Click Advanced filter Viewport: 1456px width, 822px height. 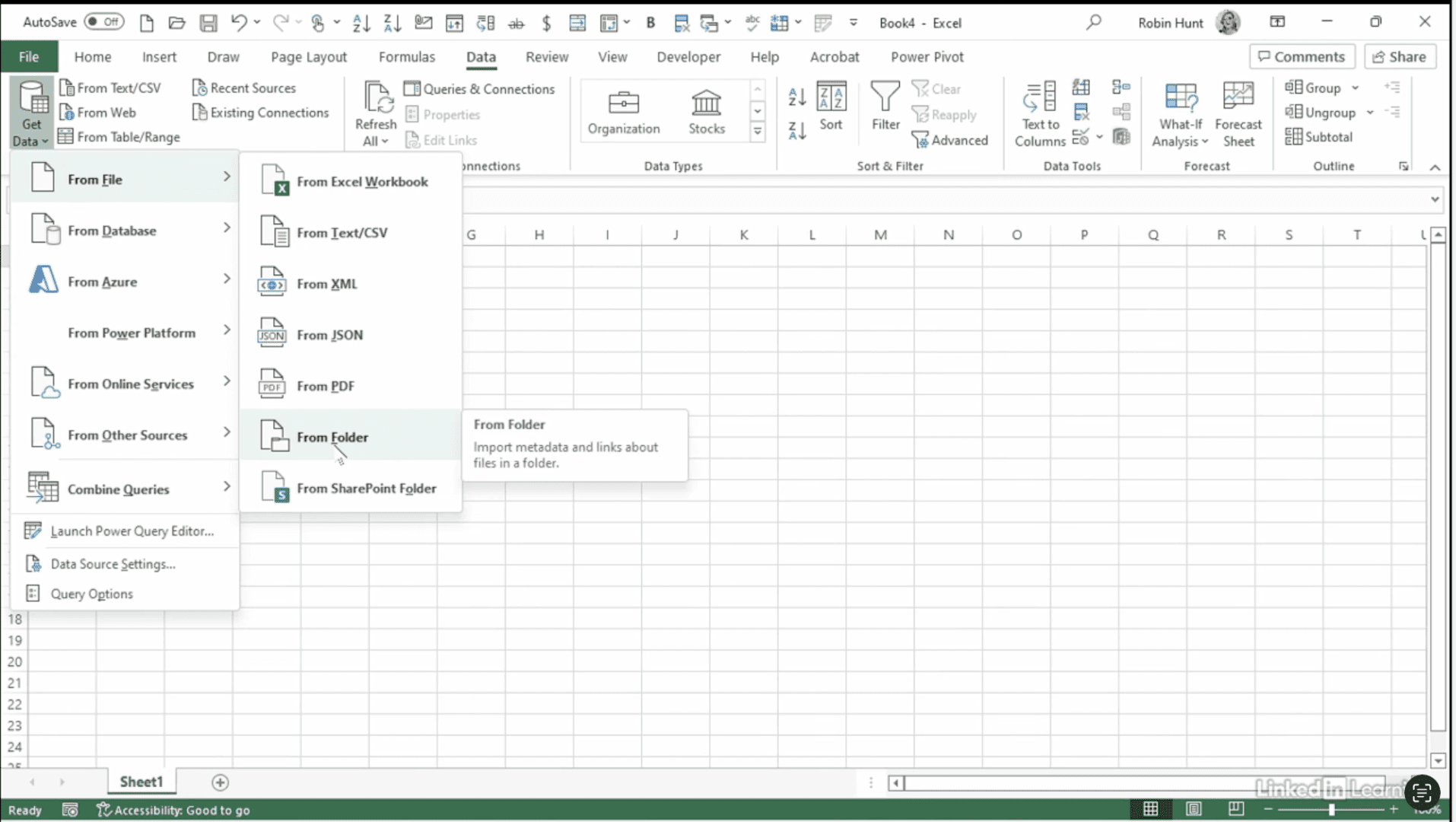click(x=950, y=140)
